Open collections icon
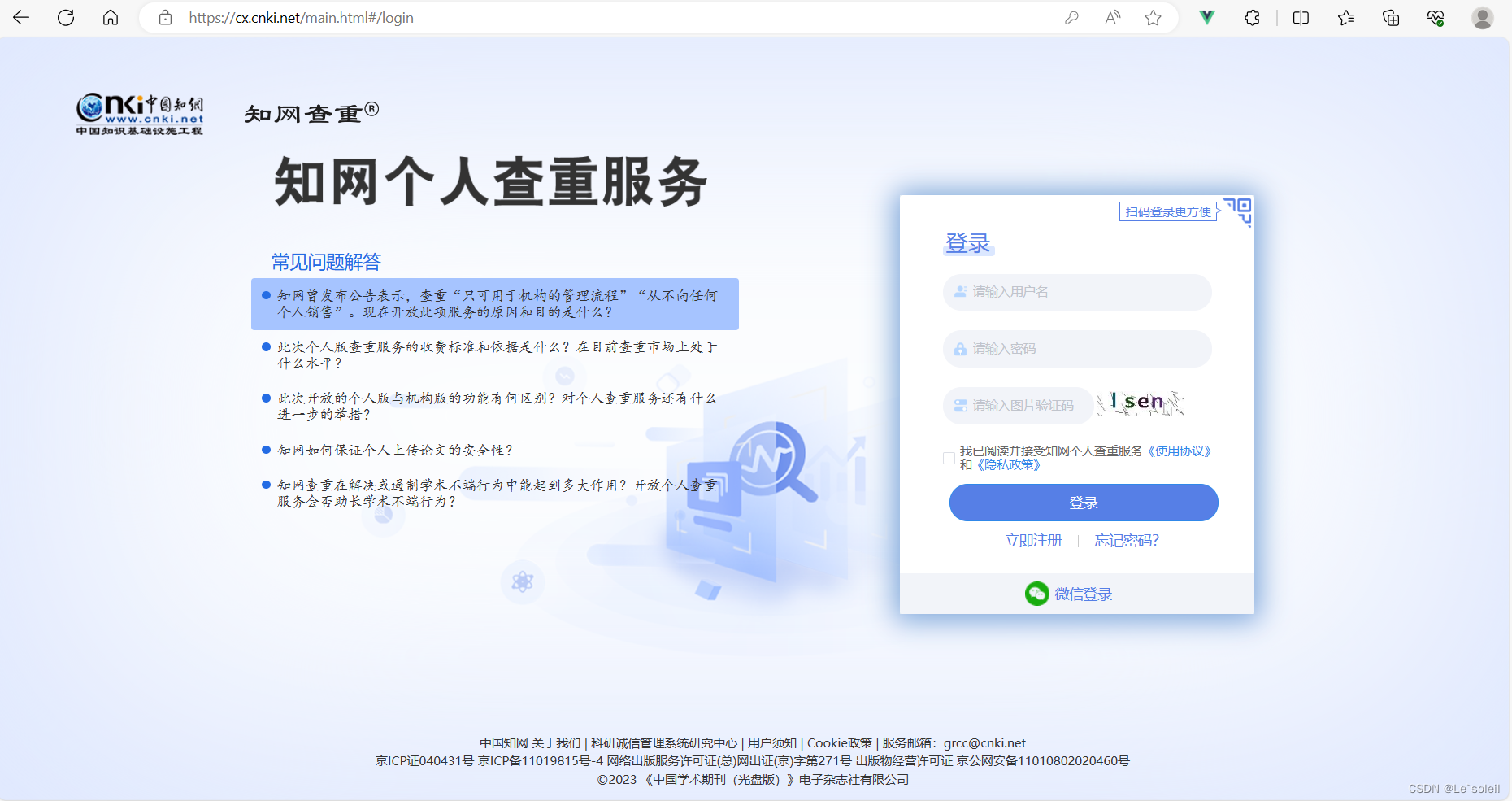Viewport: 1512px width, 801px height. [1391, 17]
